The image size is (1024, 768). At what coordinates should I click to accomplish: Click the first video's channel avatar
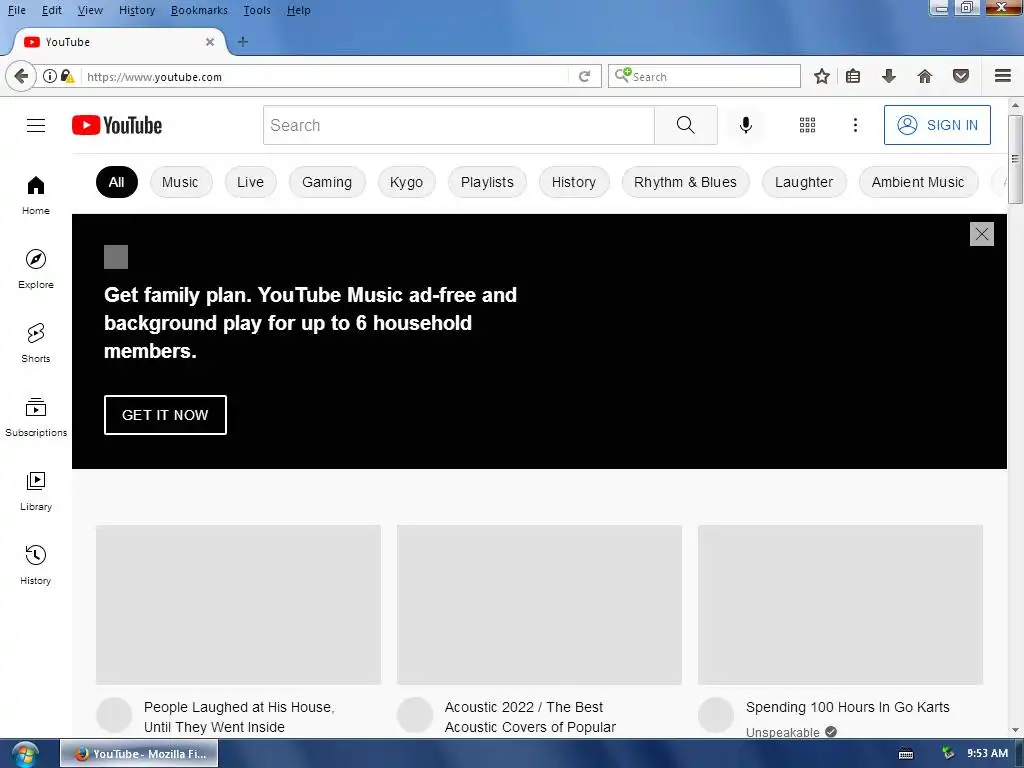pyautogui.click(x=114, y=715)
